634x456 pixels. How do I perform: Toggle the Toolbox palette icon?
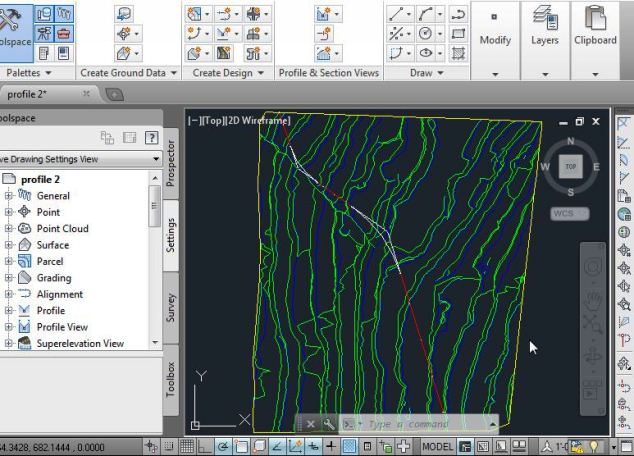64,34
